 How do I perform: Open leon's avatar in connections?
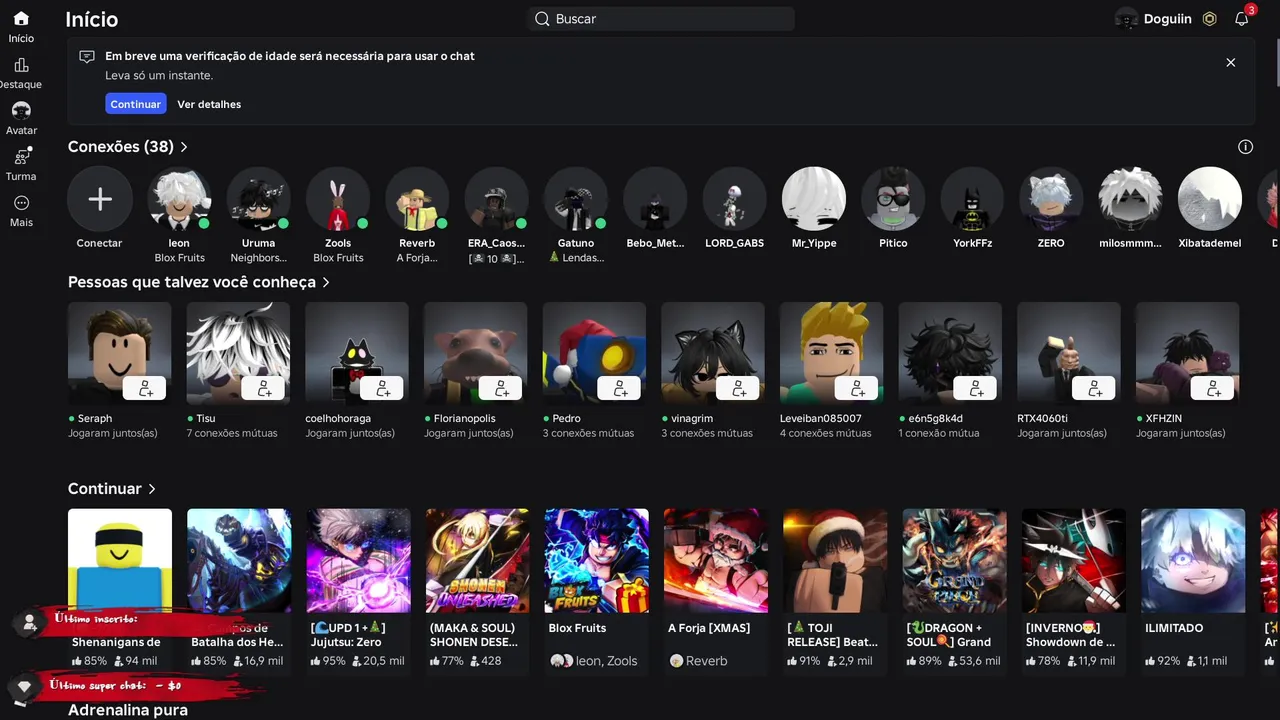click(179, 199)
